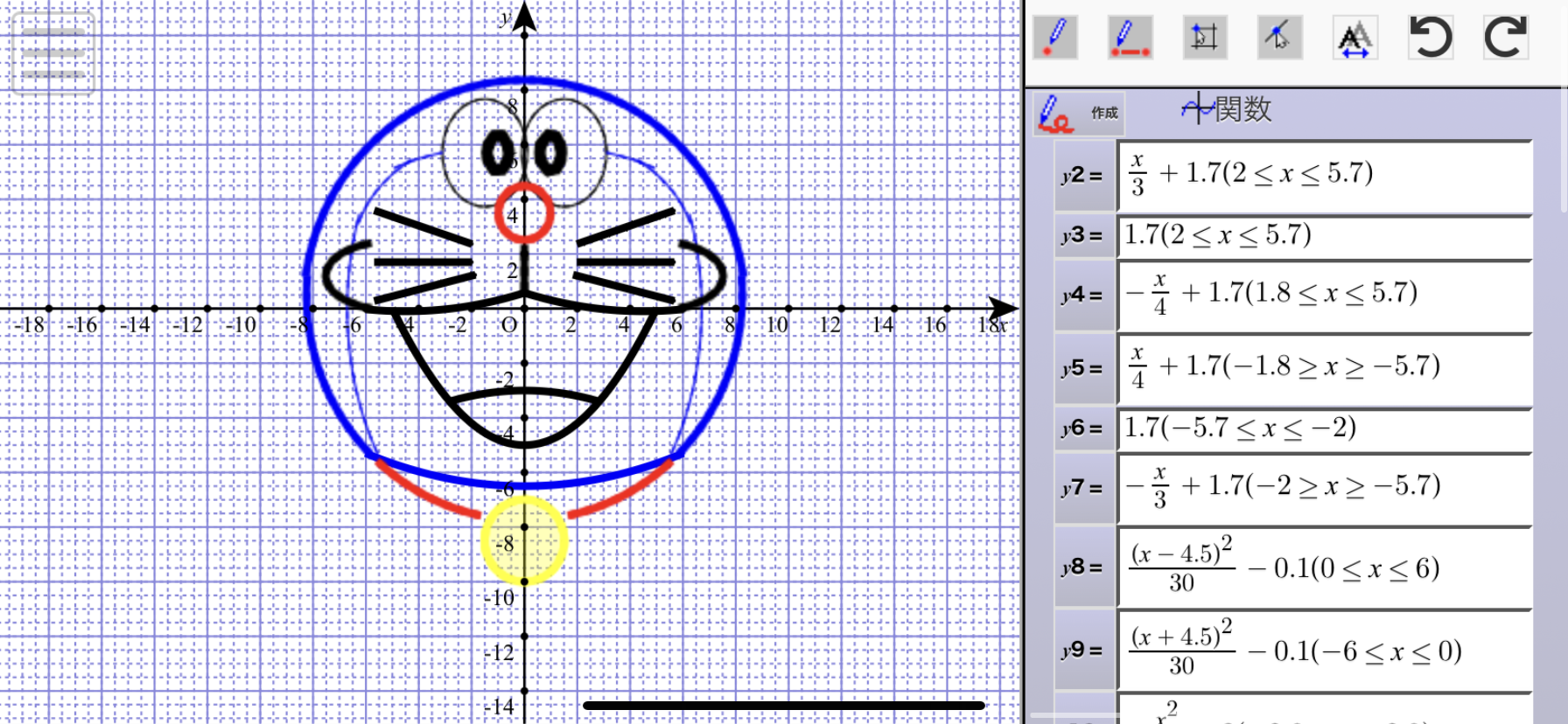Undo the last action
Image resolution: width=1568 pixels, height=724 pixels.
tap(1431, 38)
